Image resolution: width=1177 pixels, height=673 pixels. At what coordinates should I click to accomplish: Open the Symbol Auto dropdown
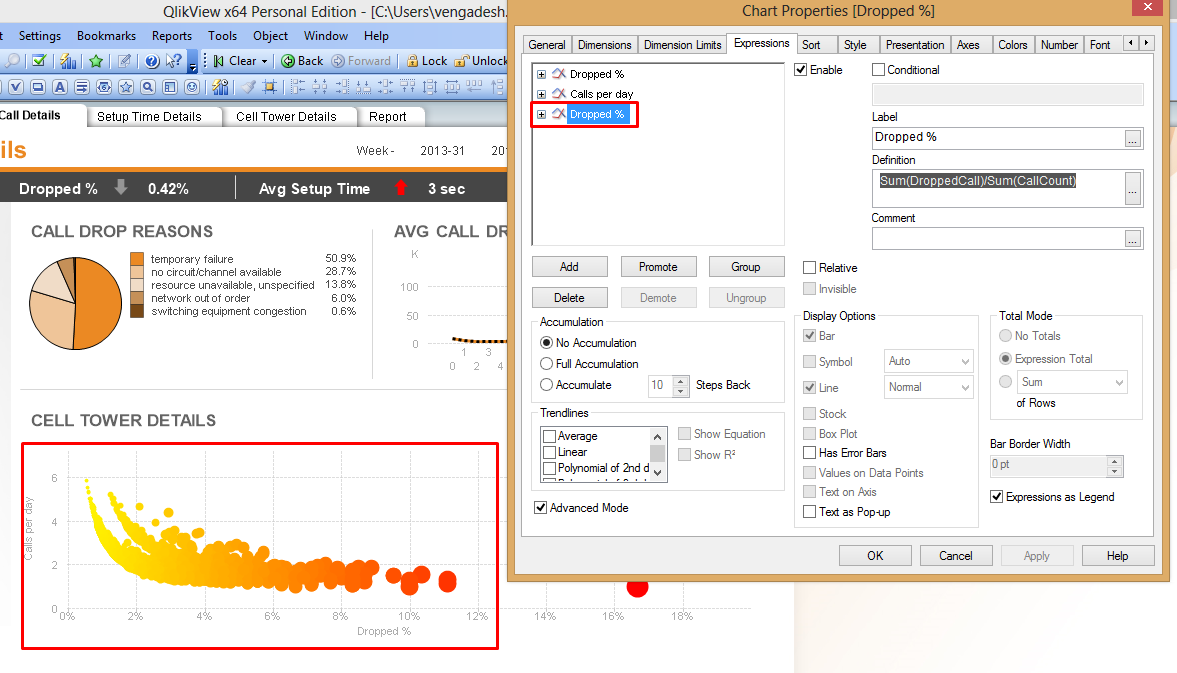(929, 362)
